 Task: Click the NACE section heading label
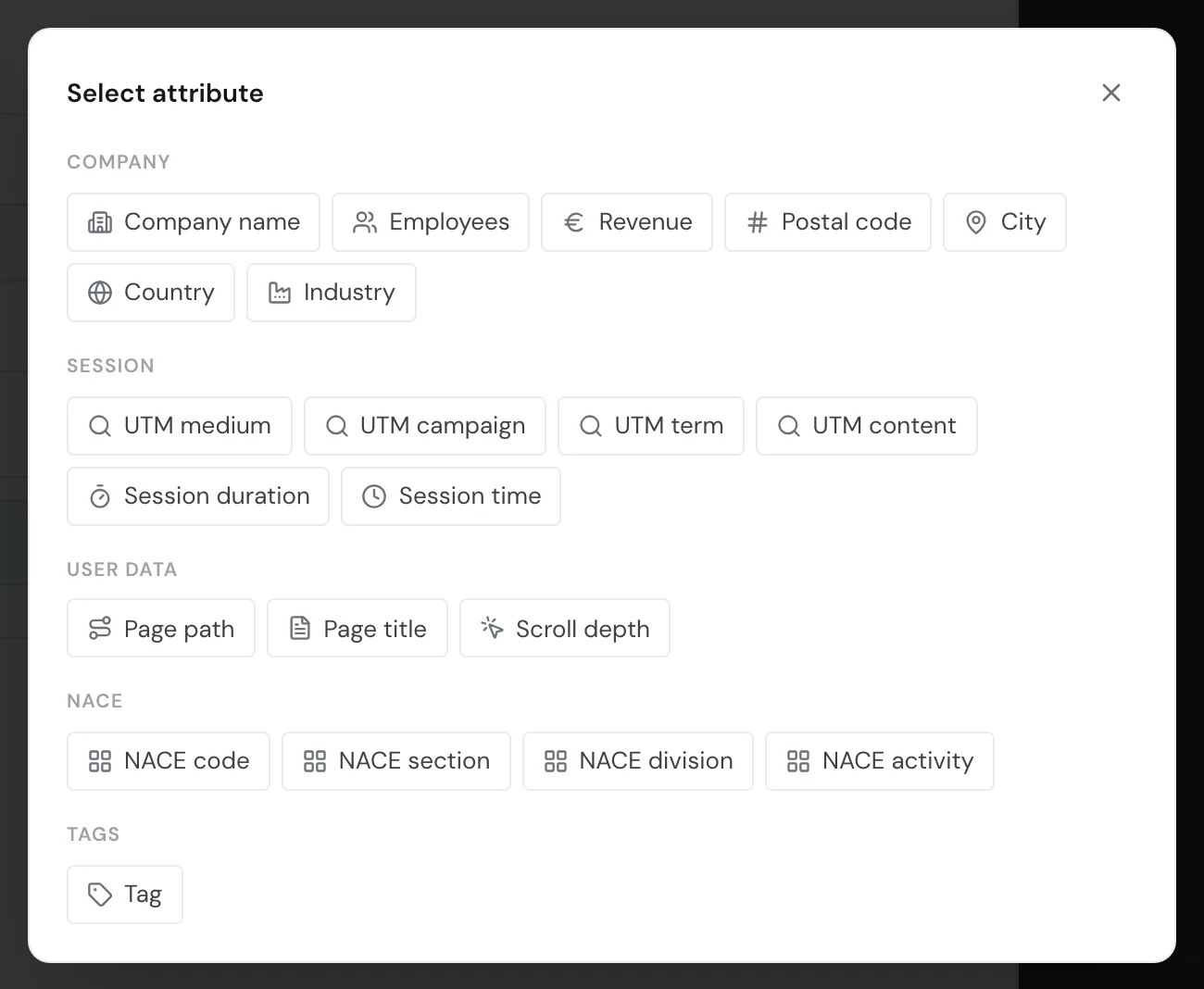click(x=94, y=701)
